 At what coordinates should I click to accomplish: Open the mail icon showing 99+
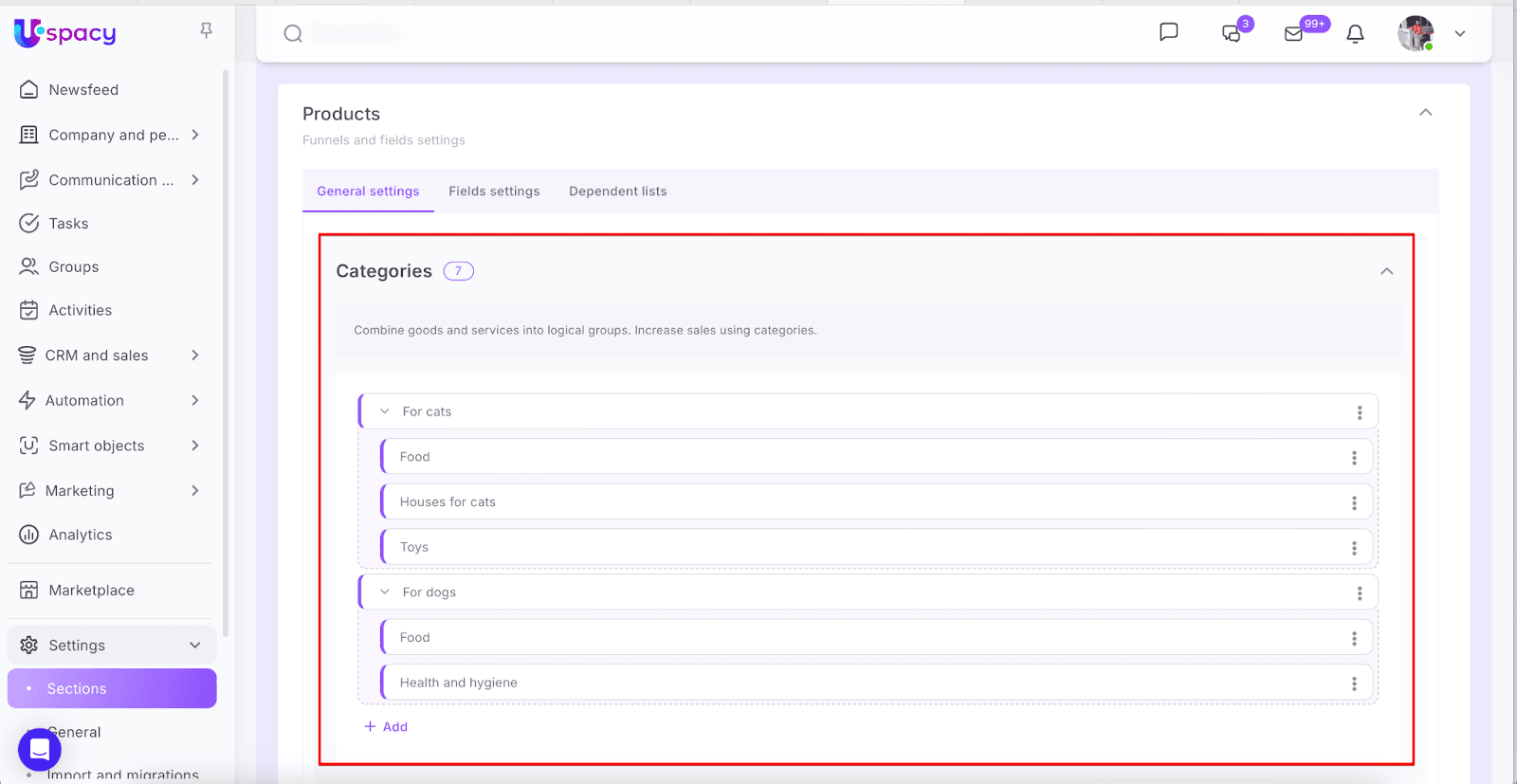pos(1293,34)
